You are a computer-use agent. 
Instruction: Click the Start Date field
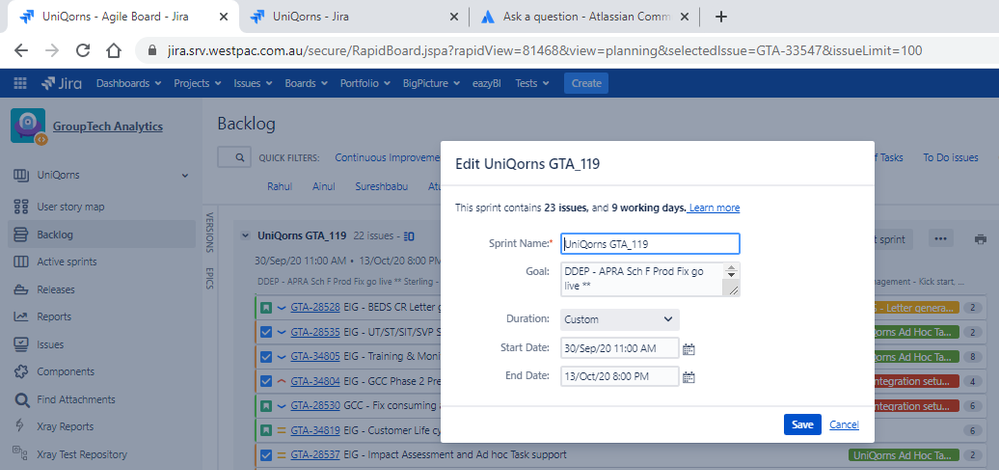click(619, 348)
